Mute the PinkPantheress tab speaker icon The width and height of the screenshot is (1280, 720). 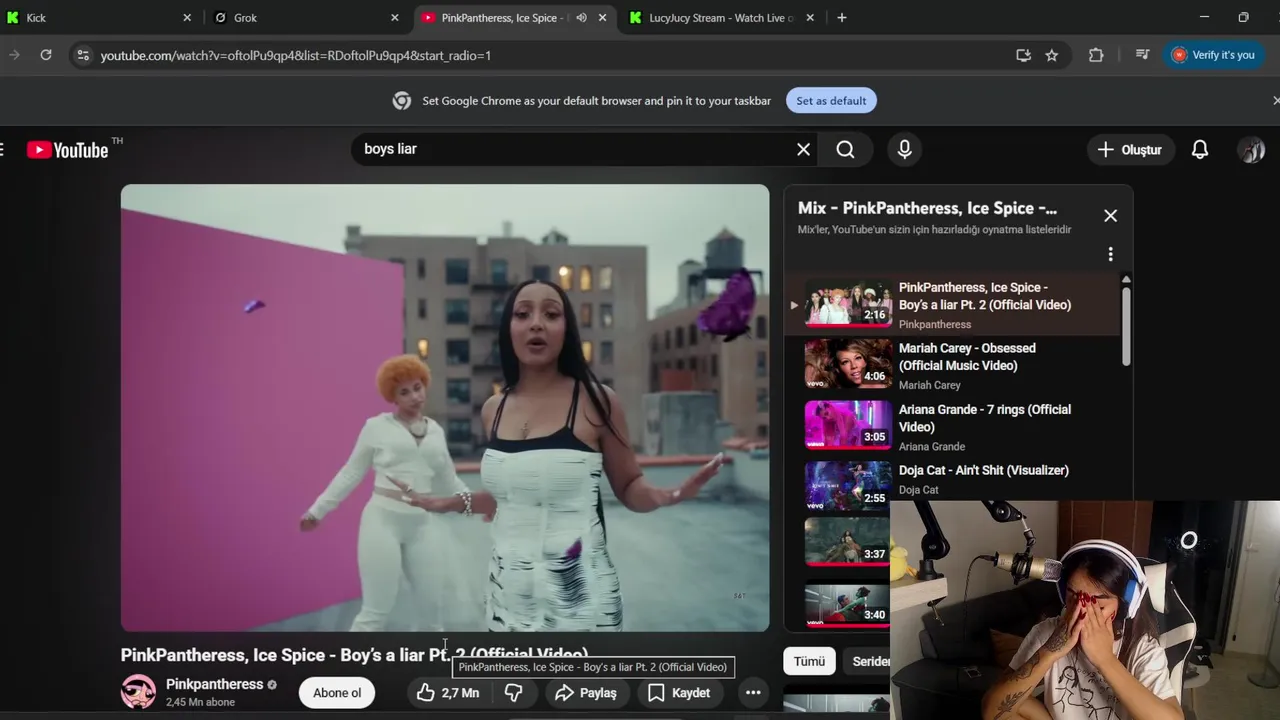pos(581,17)
